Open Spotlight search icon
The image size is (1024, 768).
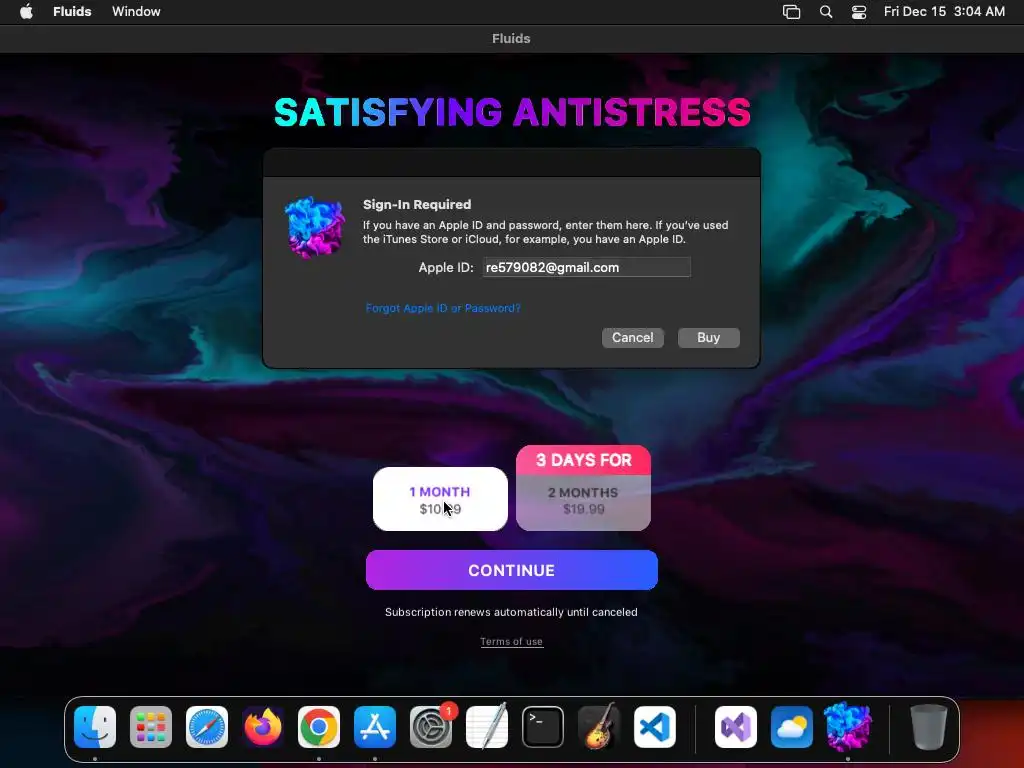[x=825, y=12]
